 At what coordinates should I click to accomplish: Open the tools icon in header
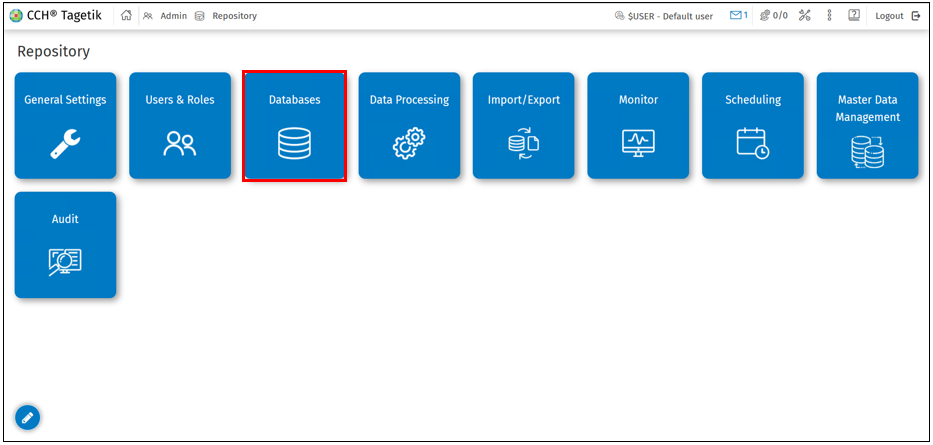tap(804, 16)
